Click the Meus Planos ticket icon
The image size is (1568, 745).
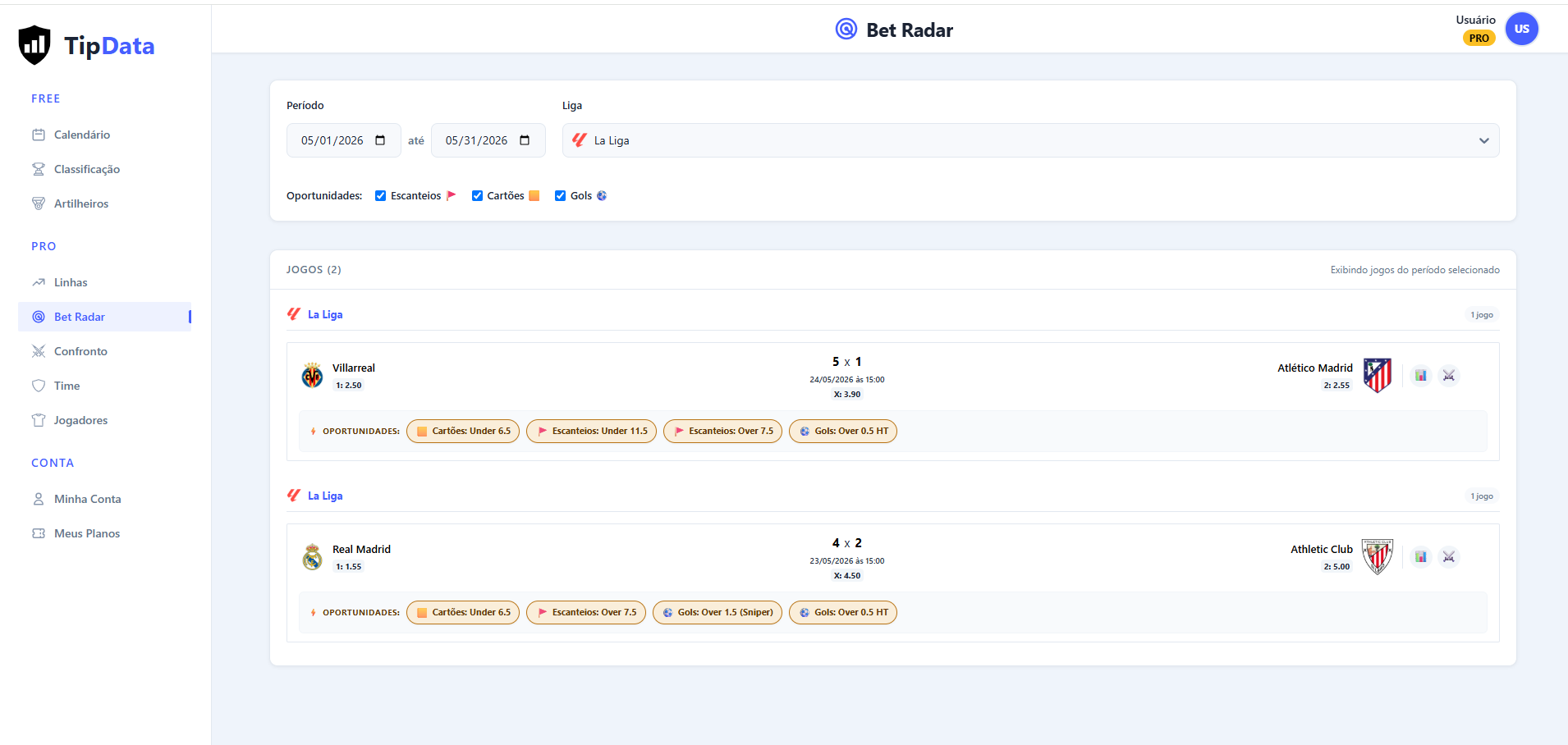(x=39, y=533)
